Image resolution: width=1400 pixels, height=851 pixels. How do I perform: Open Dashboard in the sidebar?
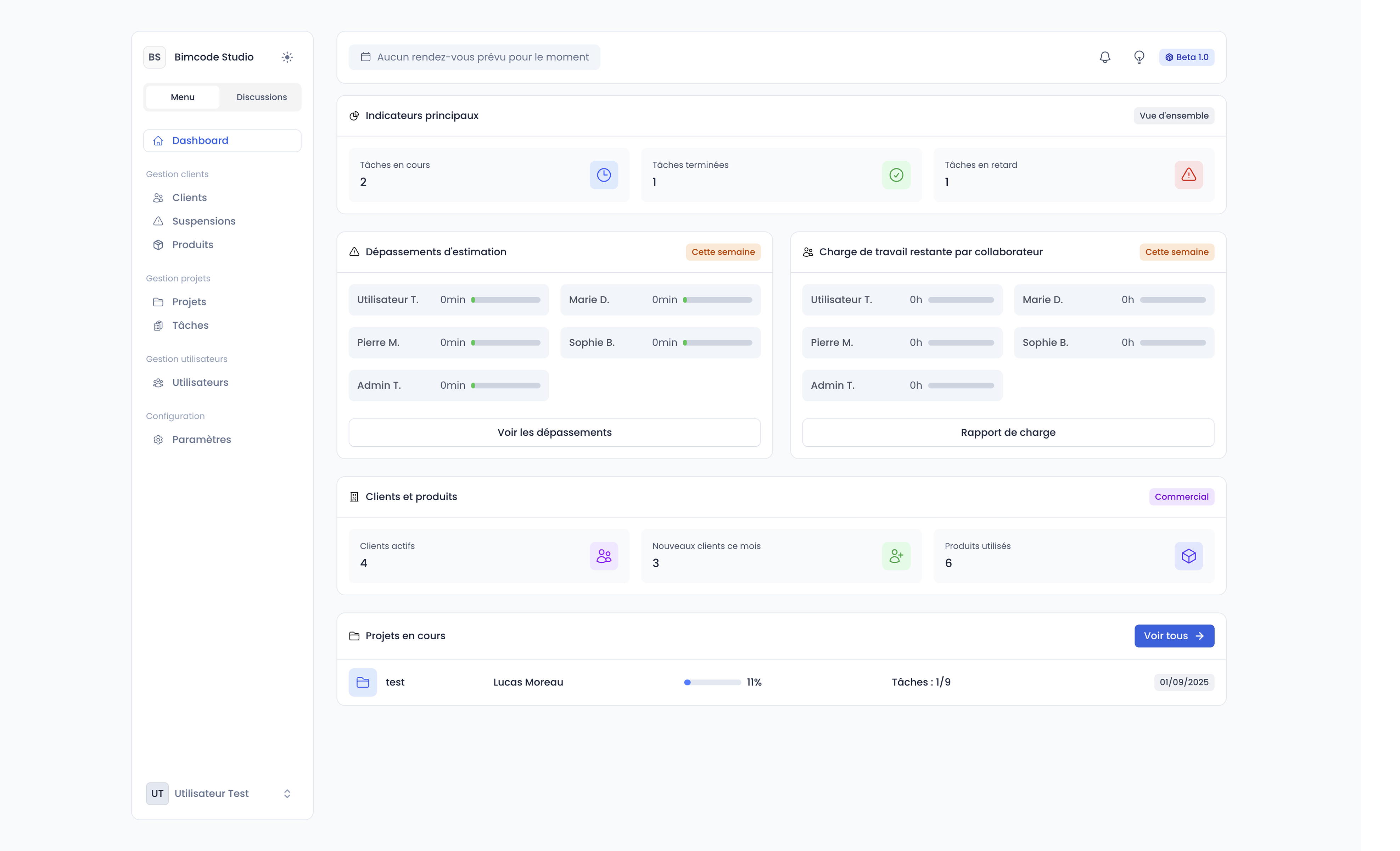222,140
